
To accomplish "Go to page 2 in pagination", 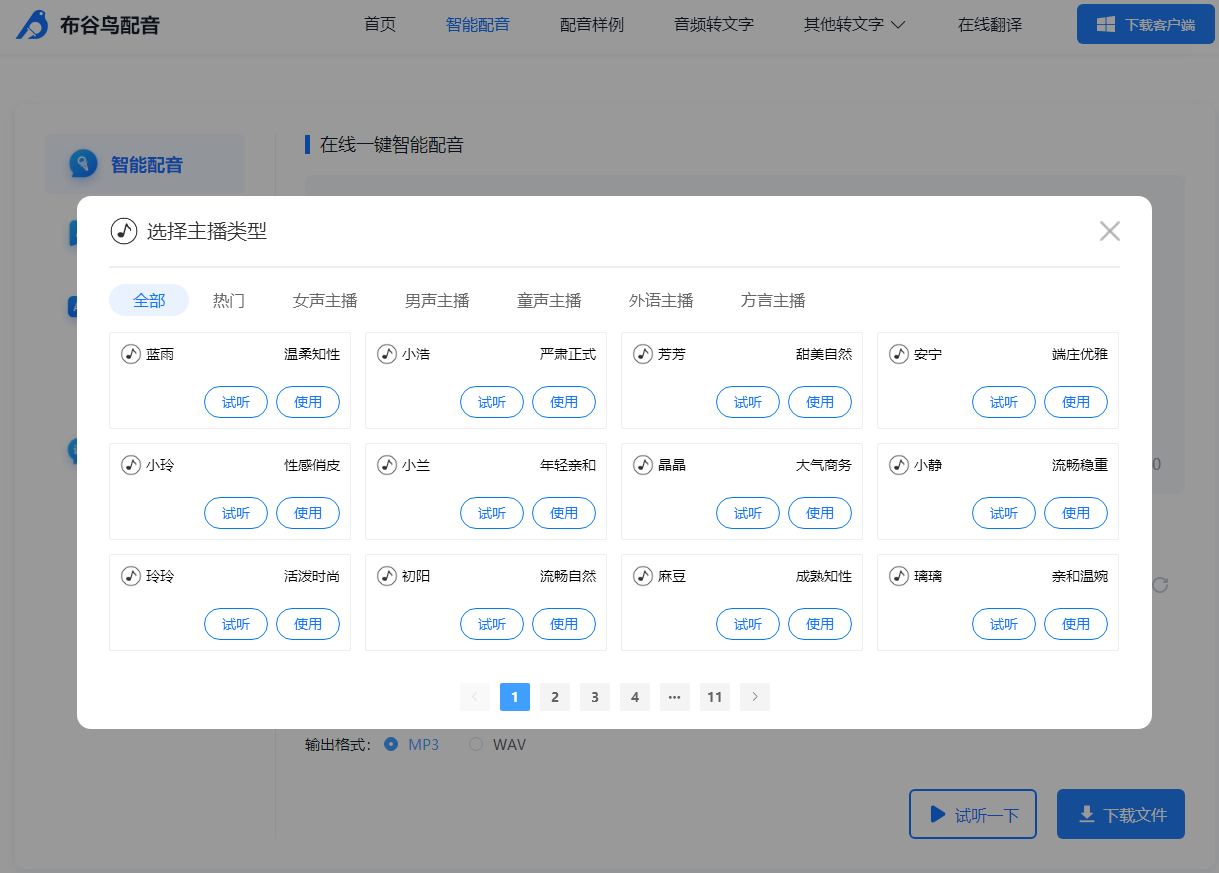I will coord(555,697).
